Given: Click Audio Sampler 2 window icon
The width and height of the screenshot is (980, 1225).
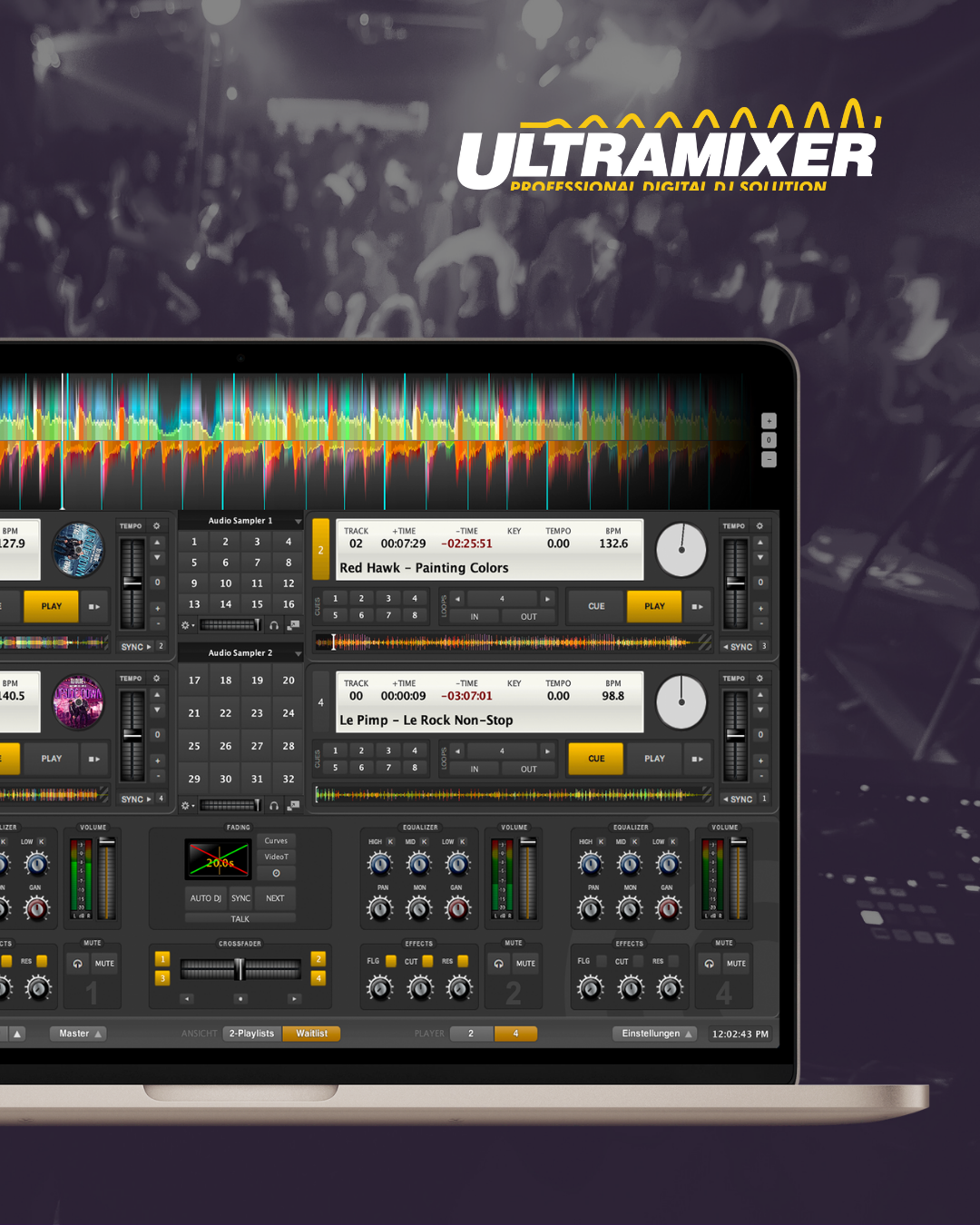Looking at the screenshot, I should click(x=293, y=806).
